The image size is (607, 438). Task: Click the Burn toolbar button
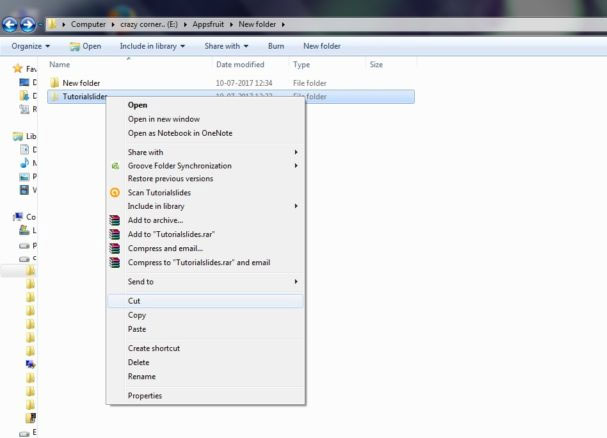pos(276,46)
